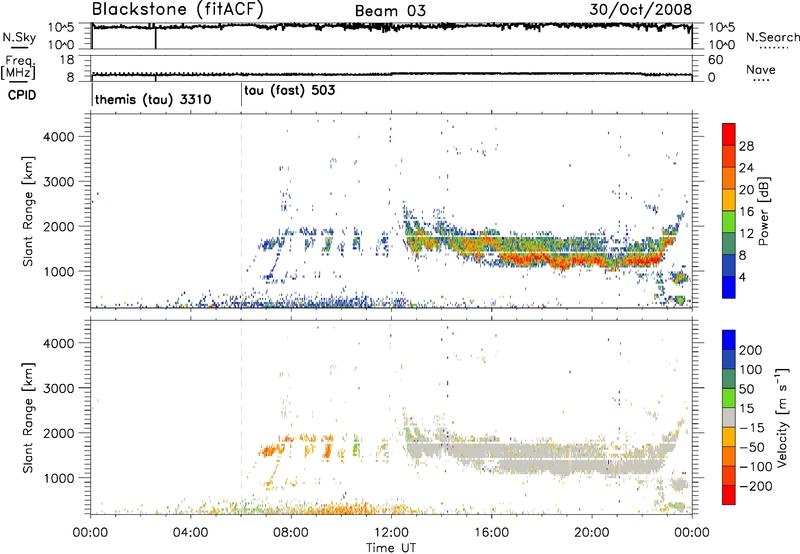800x554 pixels.
Task: Click the Velocity [m s-1] colorbar title
Action: pyautogui.click(x=781, y=417)
